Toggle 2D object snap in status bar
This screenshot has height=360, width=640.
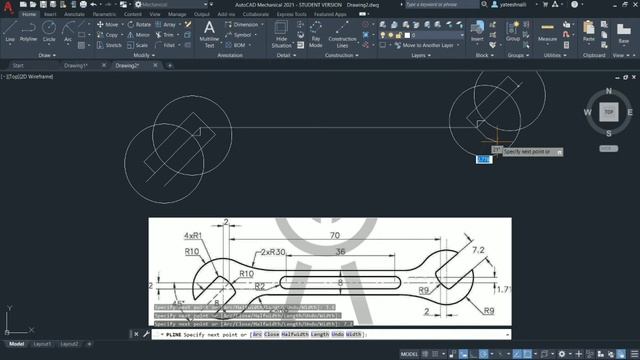(527, 354)
